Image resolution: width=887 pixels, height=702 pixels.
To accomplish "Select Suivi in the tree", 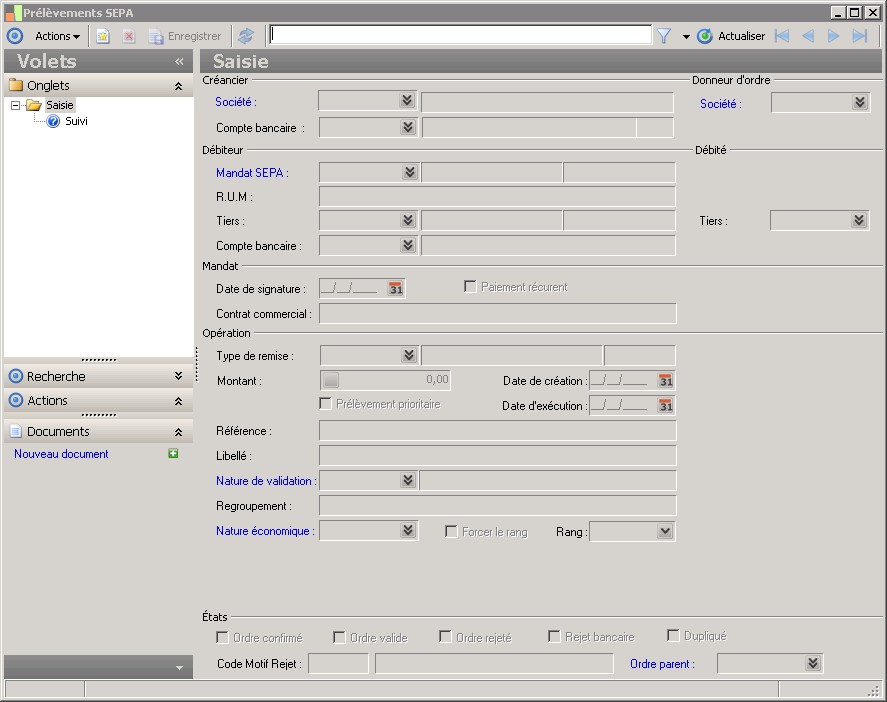I will point(76,121).
